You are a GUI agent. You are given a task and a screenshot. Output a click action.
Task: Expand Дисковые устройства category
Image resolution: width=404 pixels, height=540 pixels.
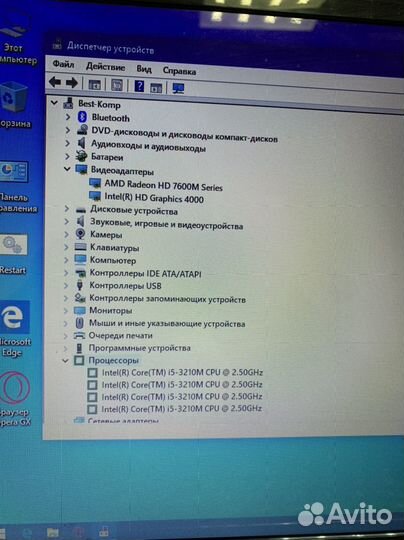coord(66,209)
